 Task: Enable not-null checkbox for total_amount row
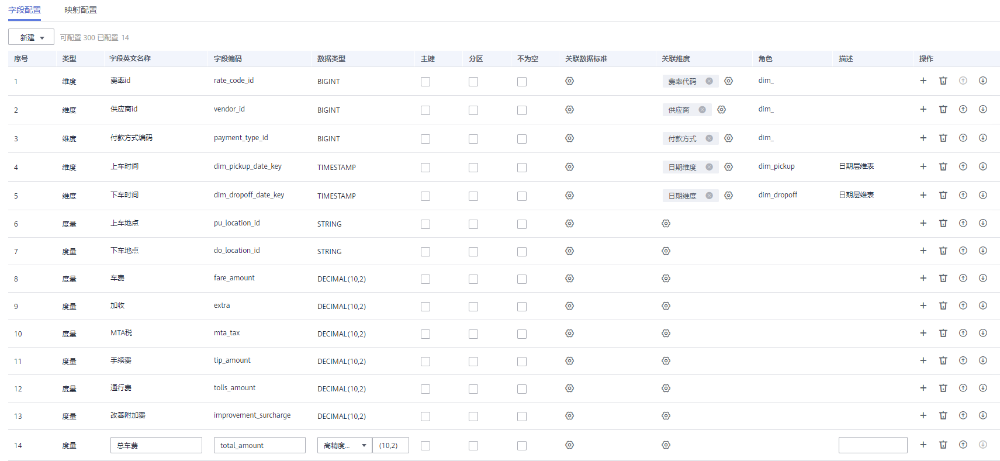(521, 444)
